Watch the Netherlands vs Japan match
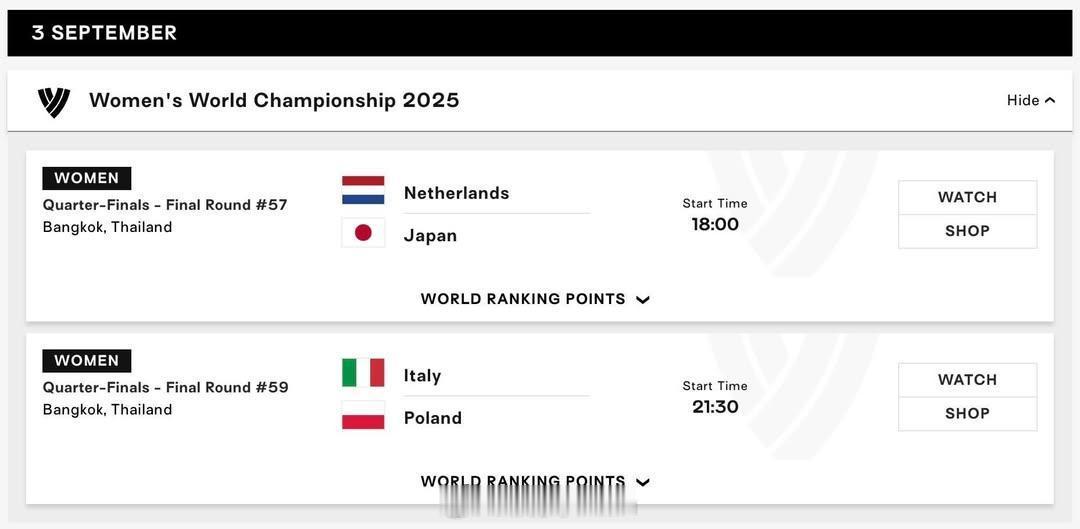Screen dimensions: 1080x529 [967, 197]
